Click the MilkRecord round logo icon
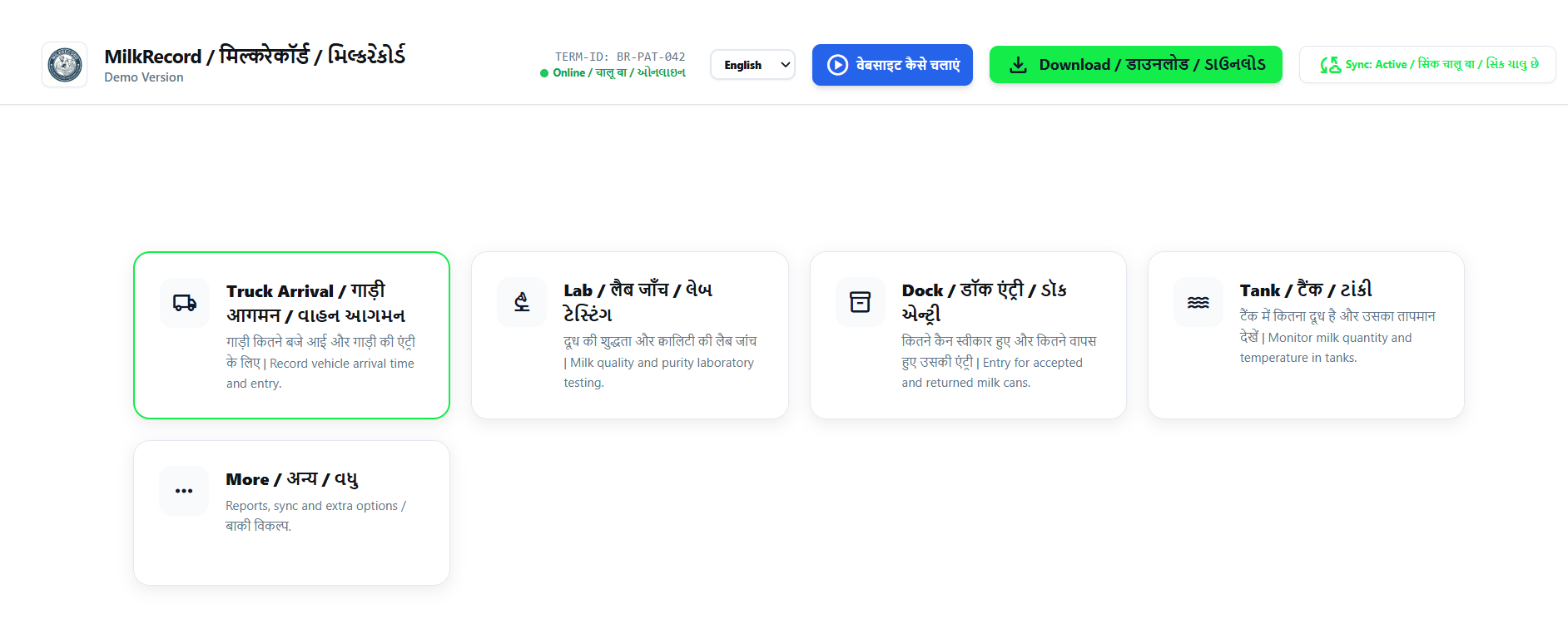This screenshot has height=639, width=1568. tap(65, 65)
